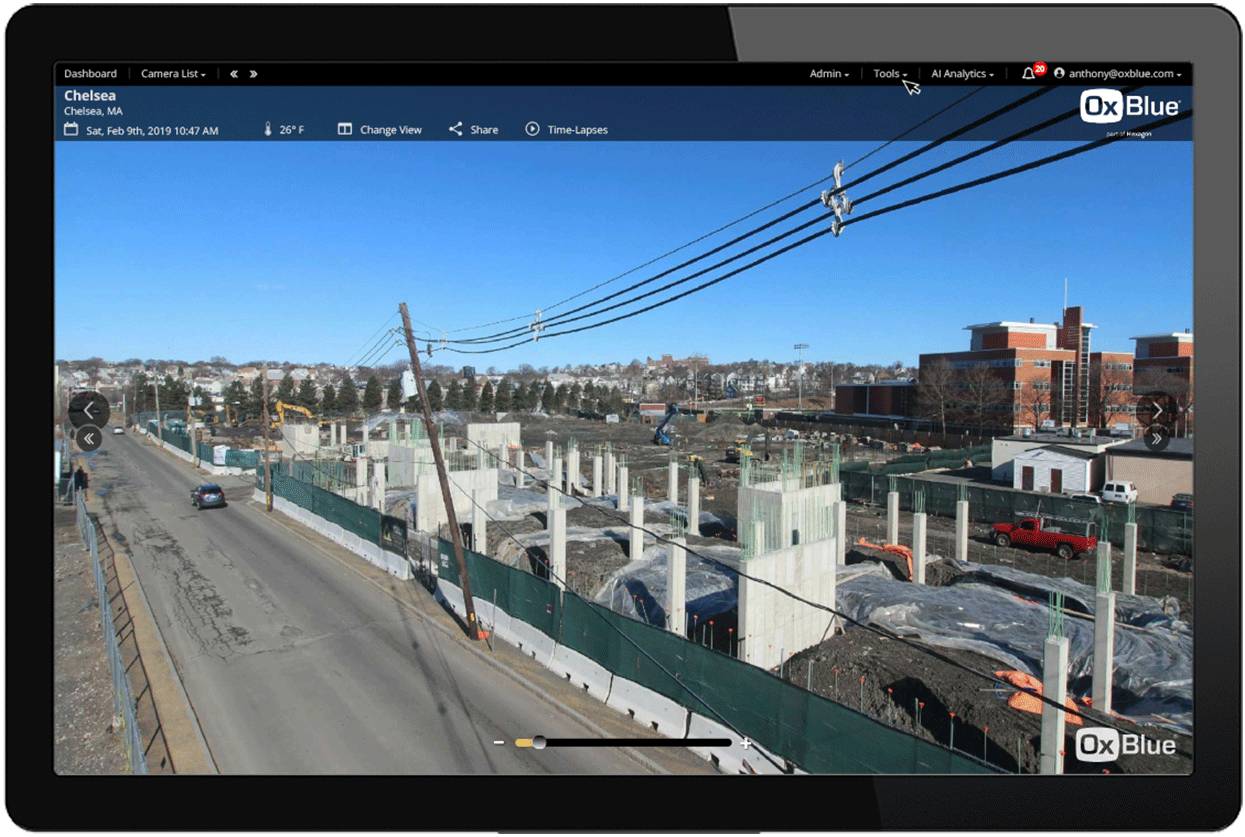Expand the Tools menu
Image resolution: width=1245 pixels, height=837 pixels.
click(889, 73)
